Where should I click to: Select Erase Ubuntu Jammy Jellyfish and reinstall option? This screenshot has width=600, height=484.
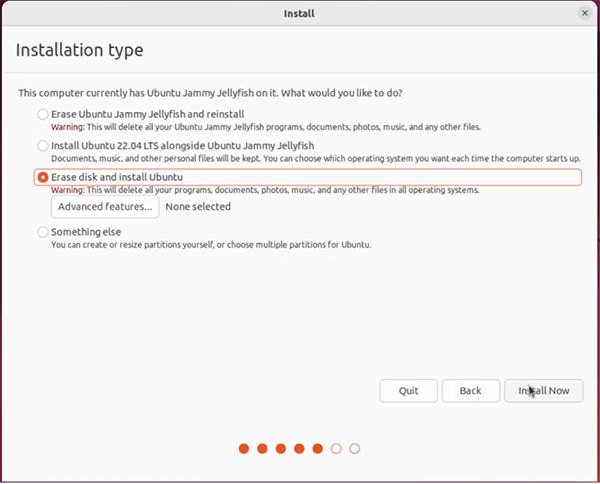tap(42, 114)
